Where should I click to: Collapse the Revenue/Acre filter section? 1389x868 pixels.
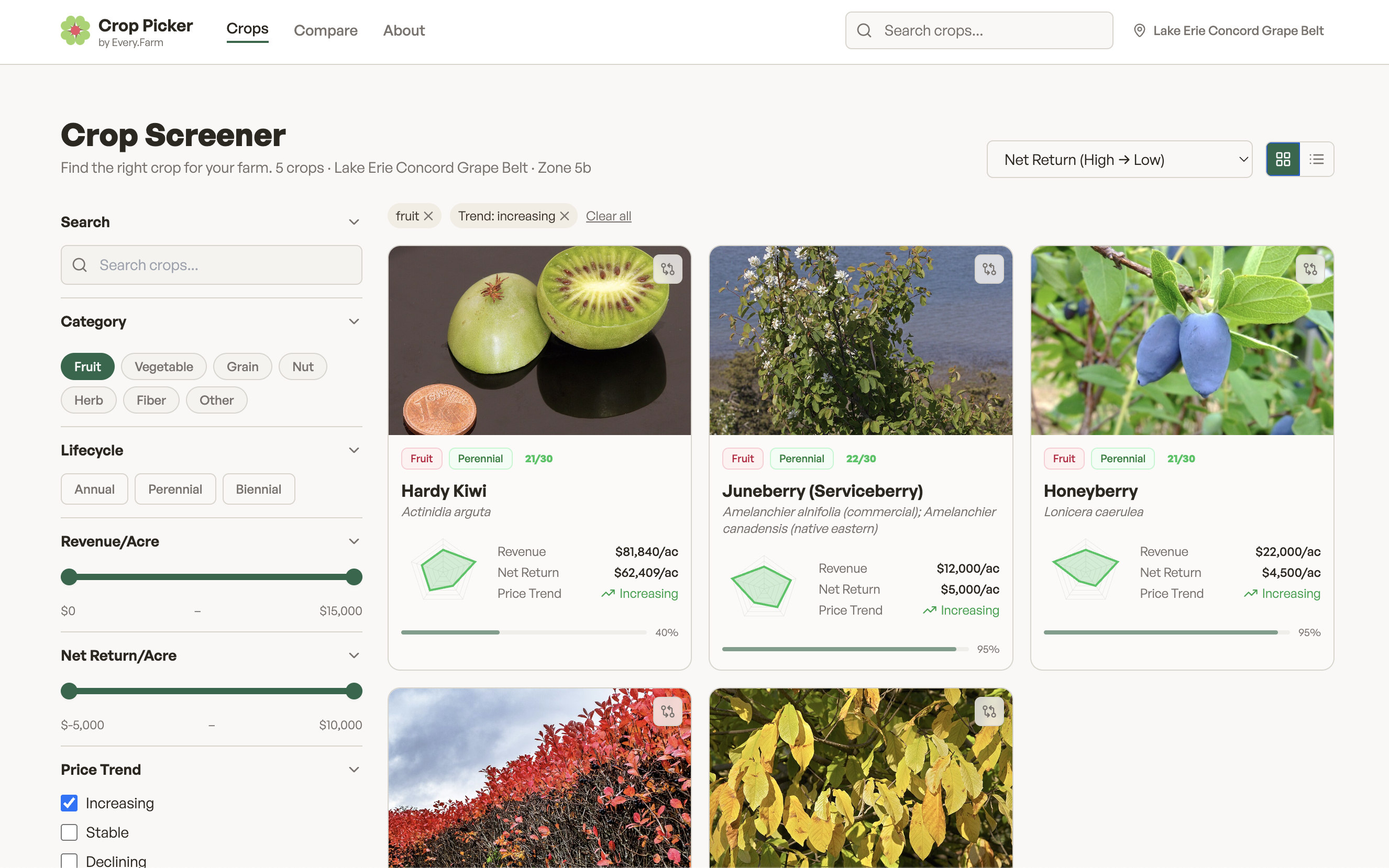pyautogui.click(x=354, y=541)
